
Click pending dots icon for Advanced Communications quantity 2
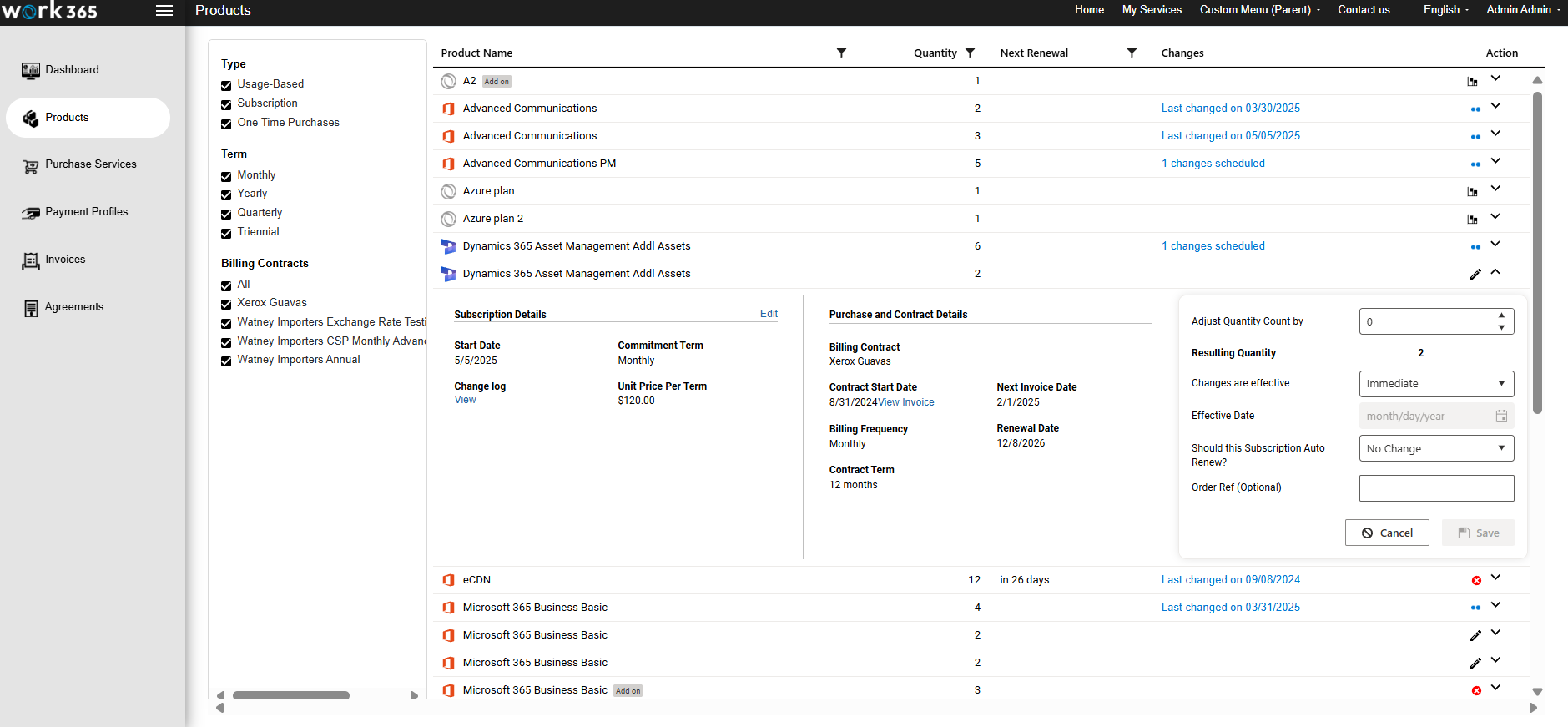click(1475, 109)
